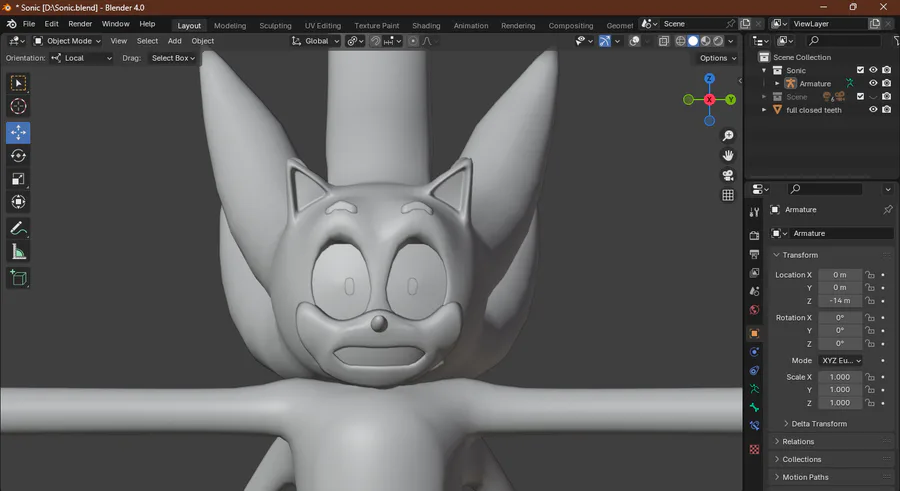Screen dimensions: 900x491
Task: Open the Render menu
Action: 80,23
